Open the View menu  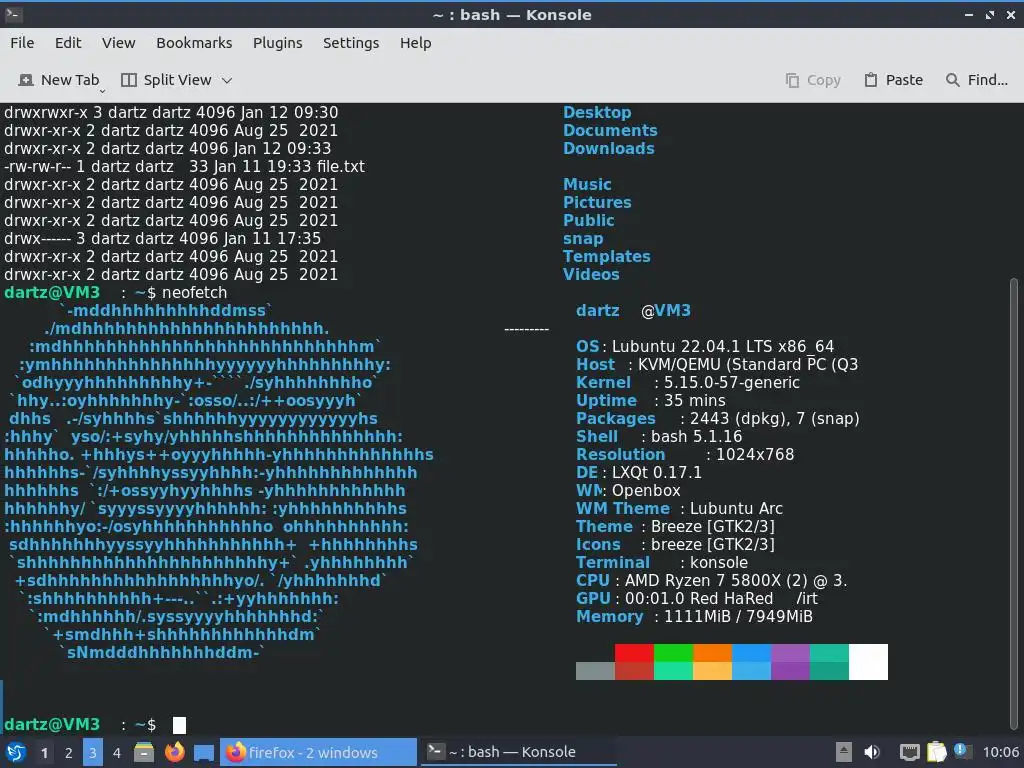118,43
